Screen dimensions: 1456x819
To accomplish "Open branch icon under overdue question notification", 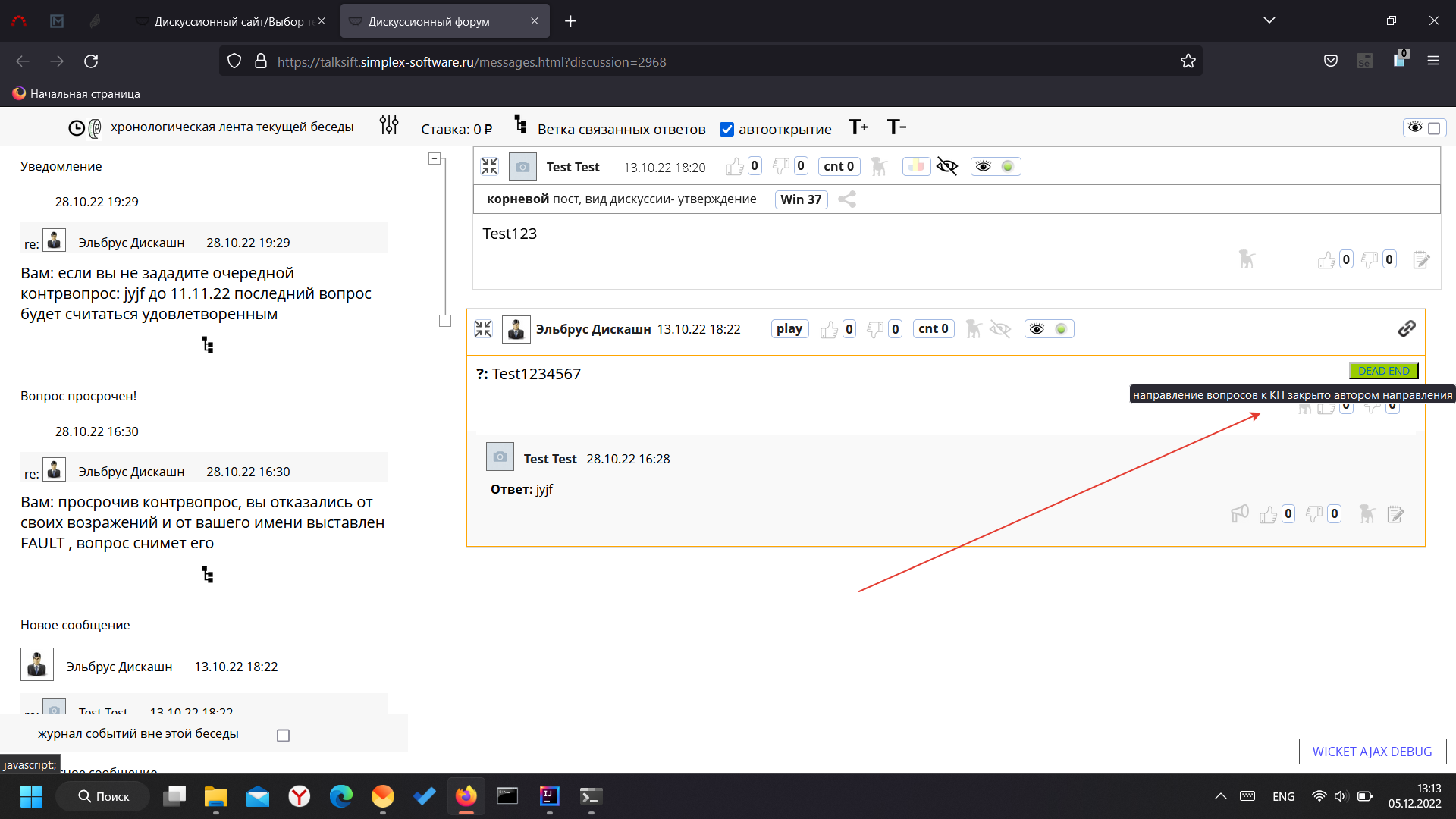I will [207, 575].
